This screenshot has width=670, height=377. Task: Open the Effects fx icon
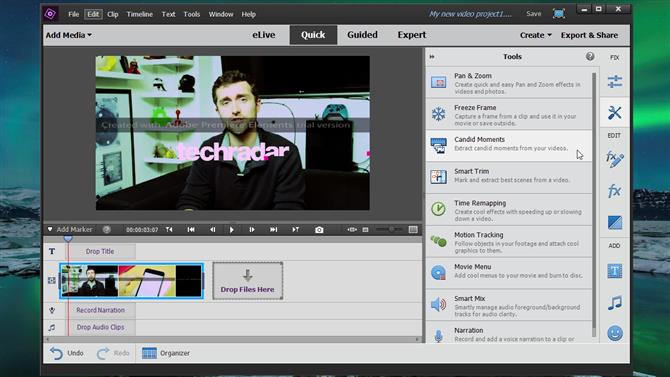pyautogui.click(x=614, y=191)
